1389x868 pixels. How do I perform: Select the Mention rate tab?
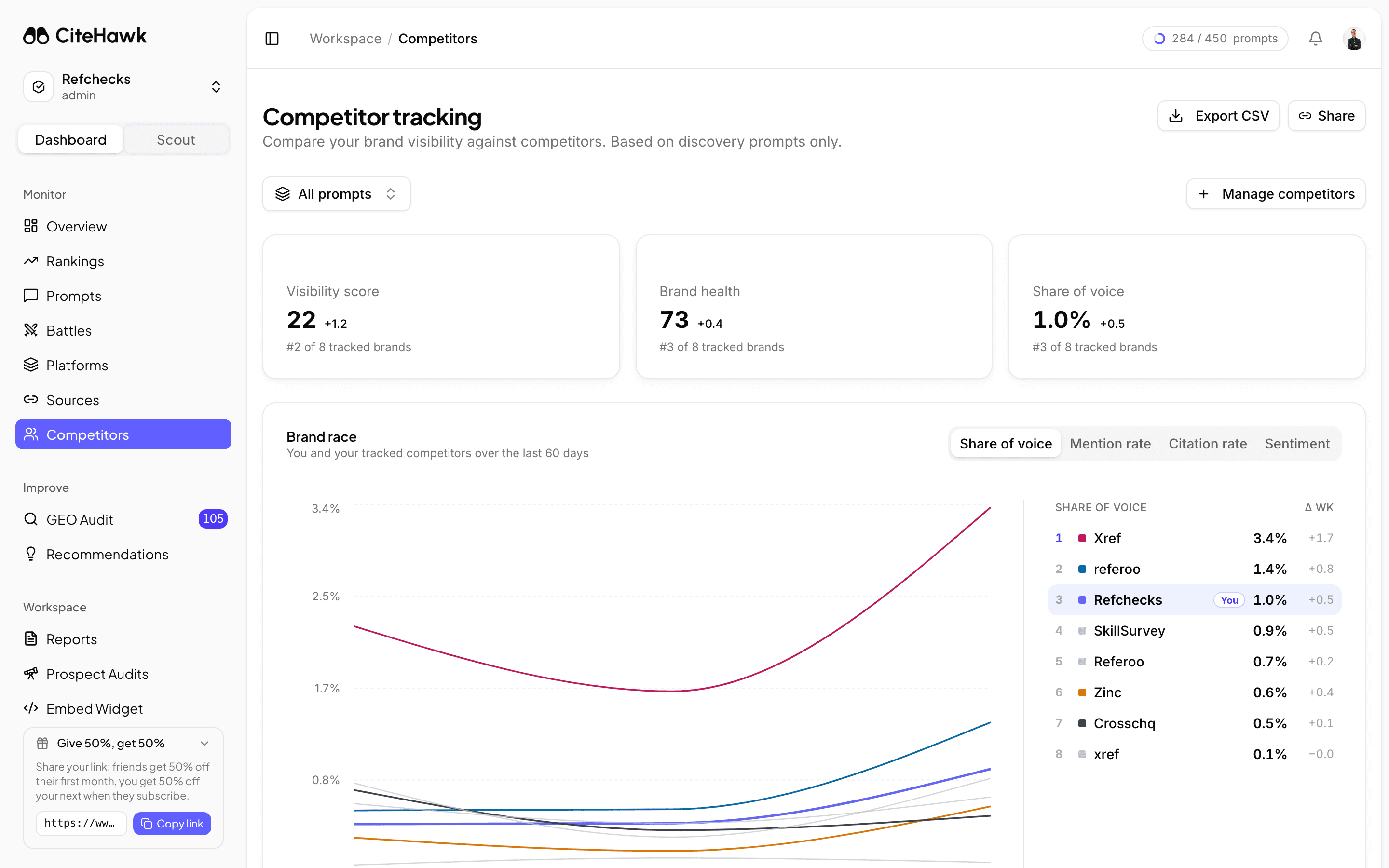[x=1110, y=444]
